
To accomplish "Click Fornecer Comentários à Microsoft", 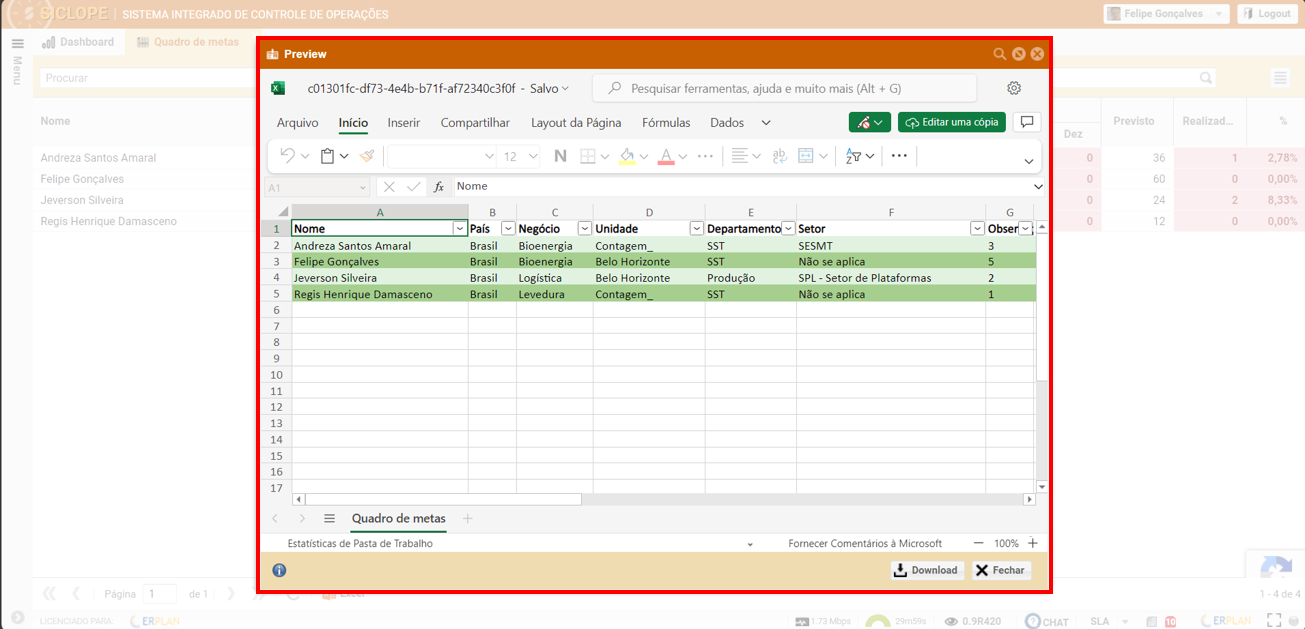I will pyautogui.click(x=865, y=544).
